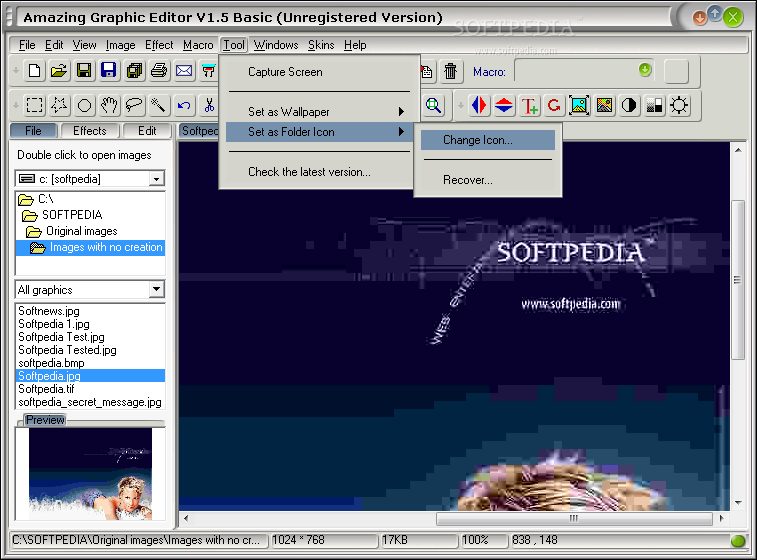Select Softpedia.tif in file list
The height and width of the screenshot is (560, 757).
[x=46, y=389]
